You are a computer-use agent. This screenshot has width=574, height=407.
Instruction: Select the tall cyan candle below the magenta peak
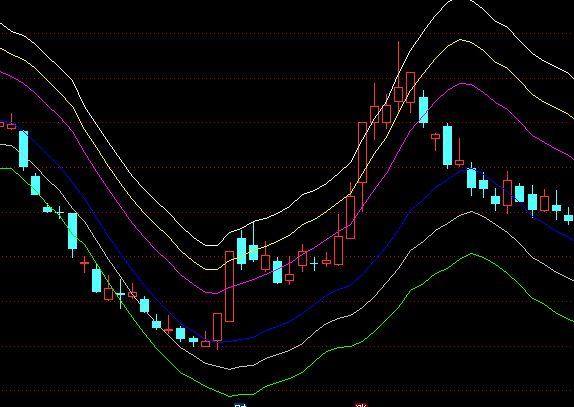[447, 146]
